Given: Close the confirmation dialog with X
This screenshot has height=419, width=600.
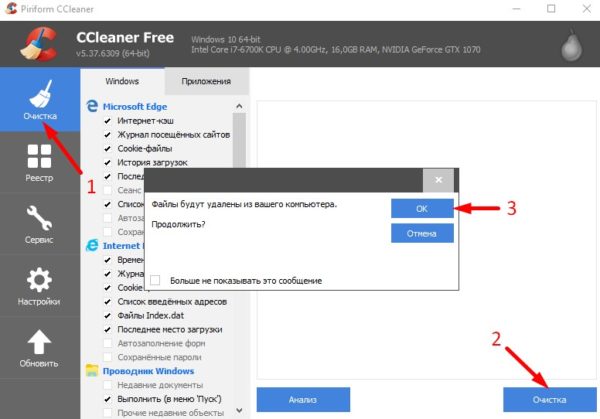Looking at the screenshot, I should 438,180.
